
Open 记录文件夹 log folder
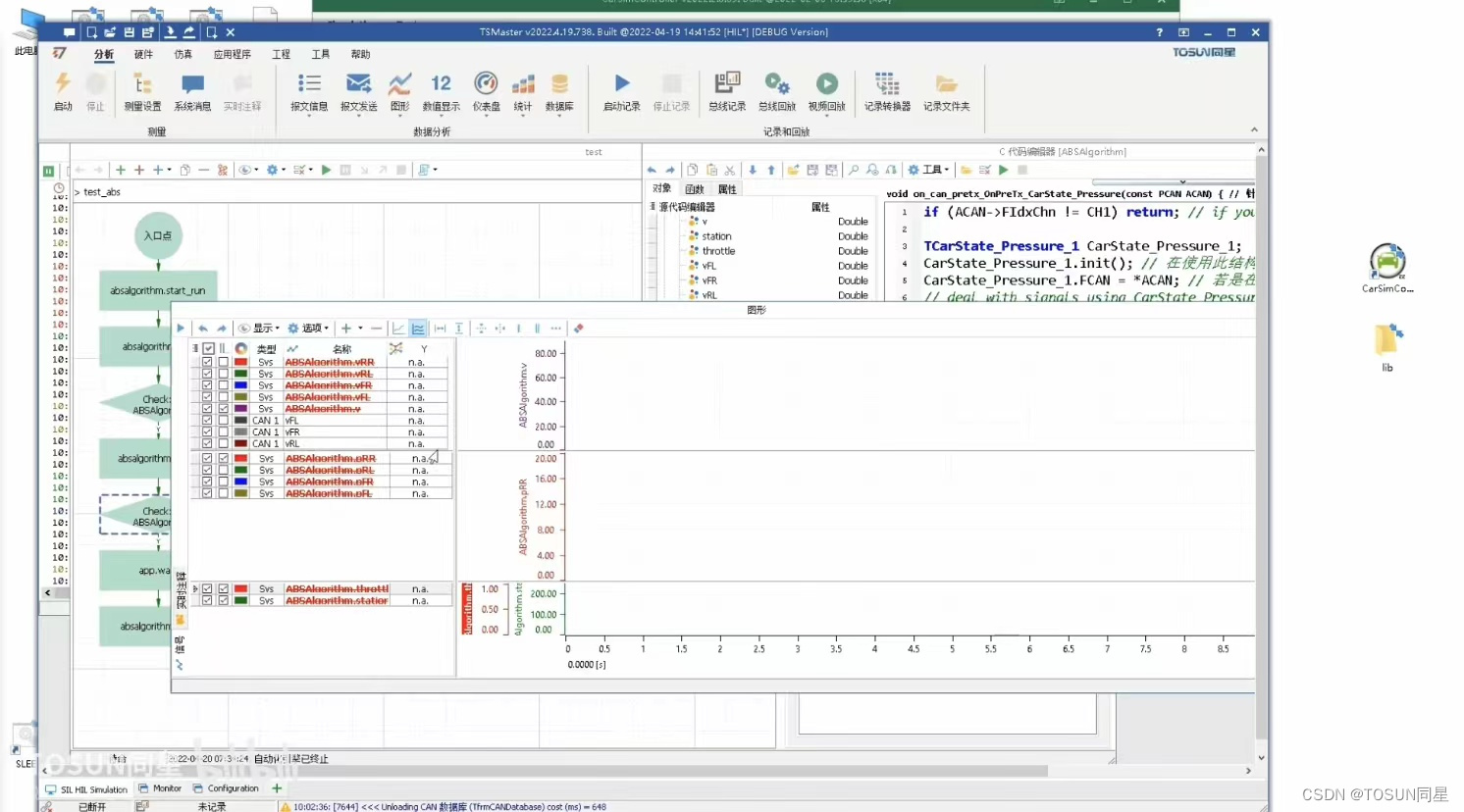coord(946,91)
